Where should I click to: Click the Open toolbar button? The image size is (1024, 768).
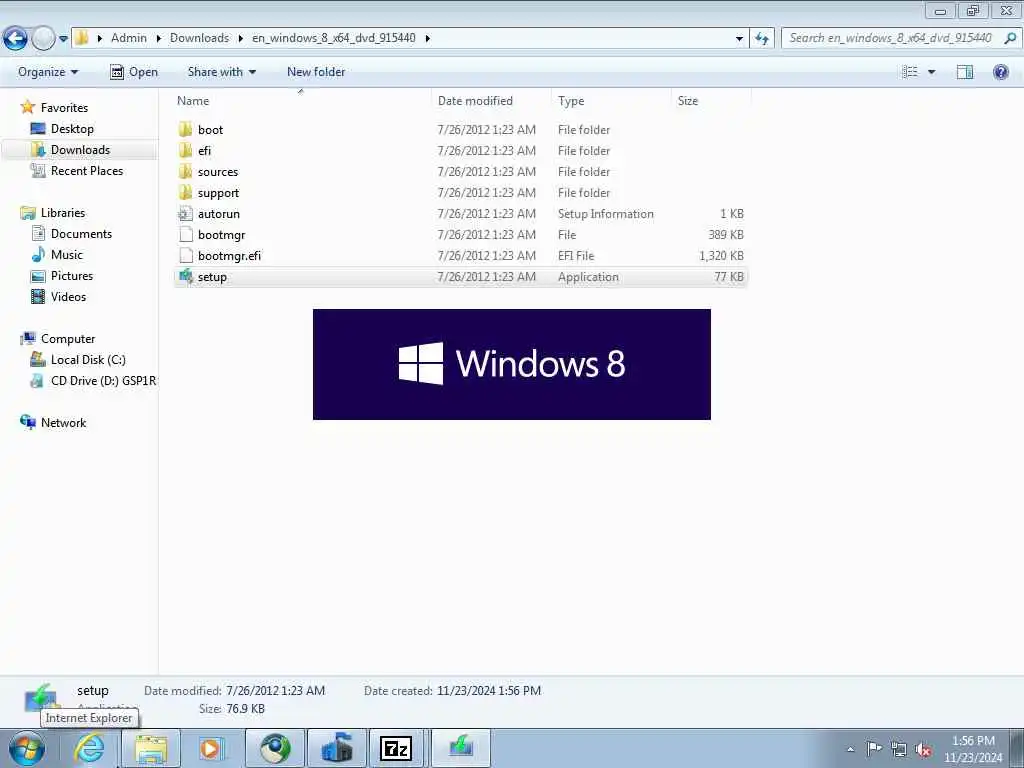click(134, 72)
